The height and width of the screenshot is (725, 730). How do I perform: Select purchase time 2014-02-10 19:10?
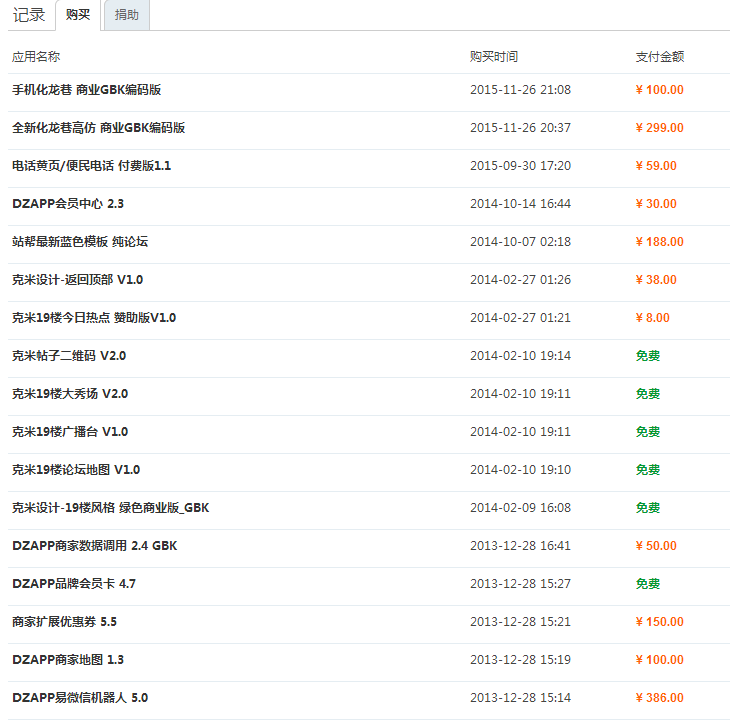click(x=520, y=470)
